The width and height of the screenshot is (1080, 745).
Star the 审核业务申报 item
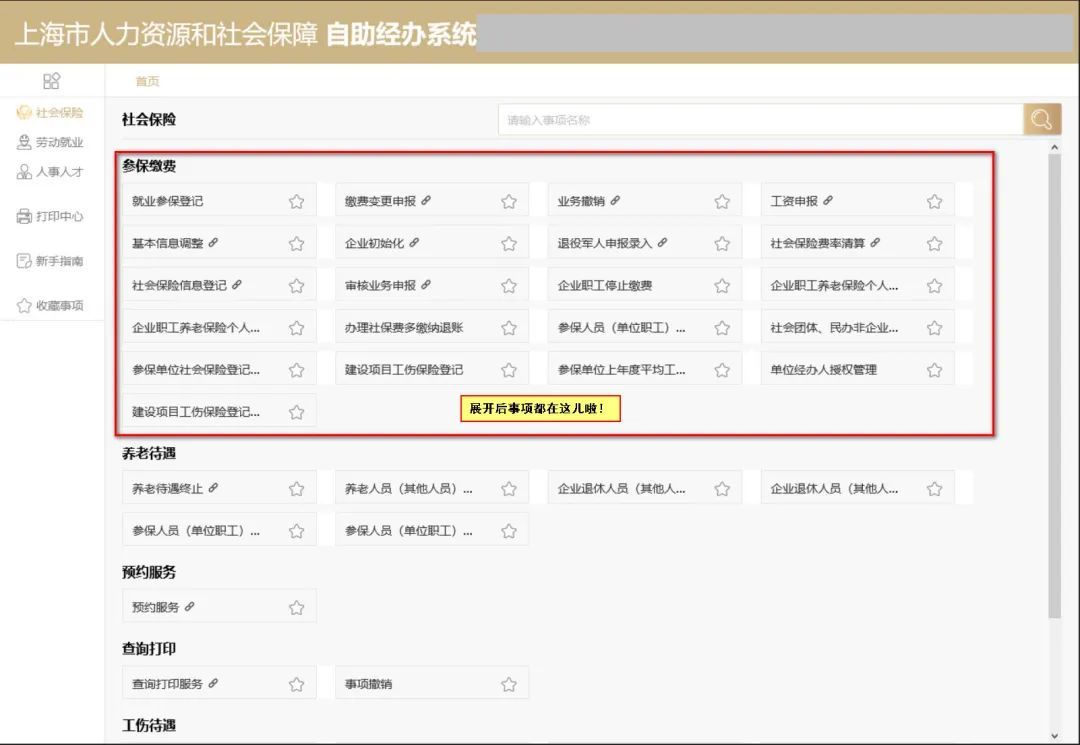tap(509, 286)
